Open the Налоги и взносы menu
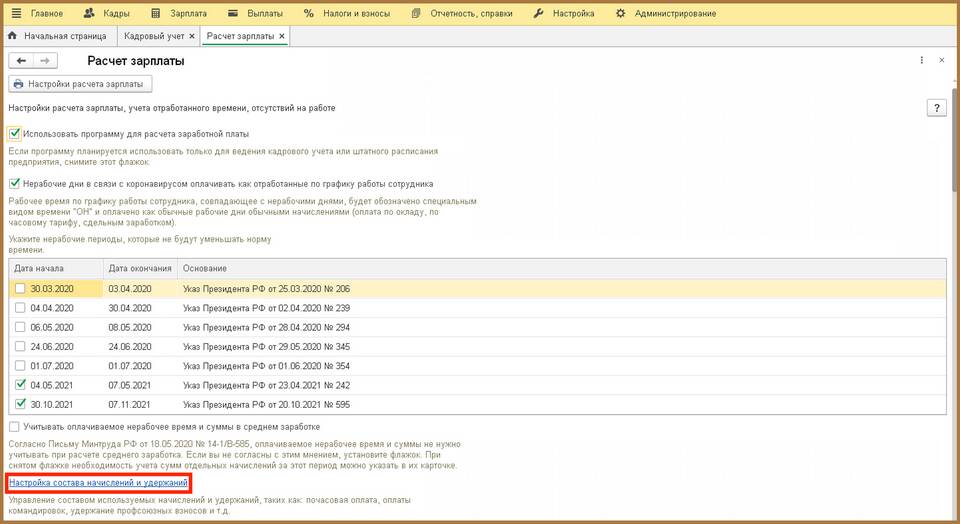This screenshot has width=960, height=524. coord(340,14)
